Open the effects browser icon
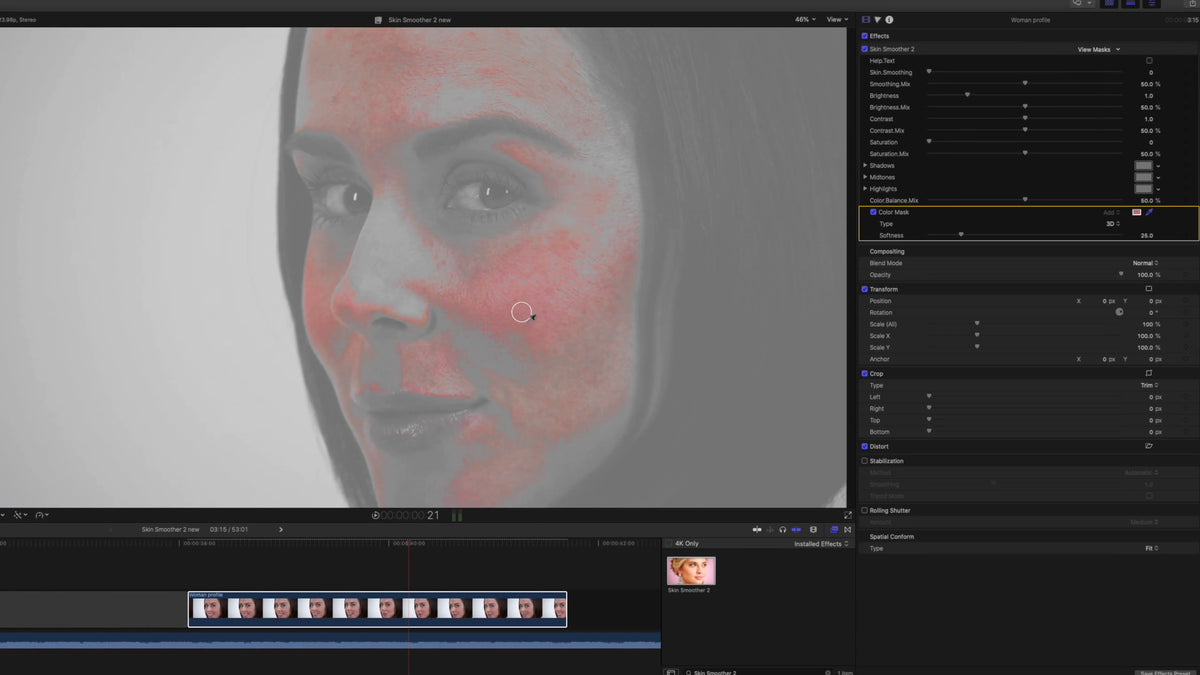Viewport: 1200px width, 675px height. pyautogui.click(x=834, y=530)
